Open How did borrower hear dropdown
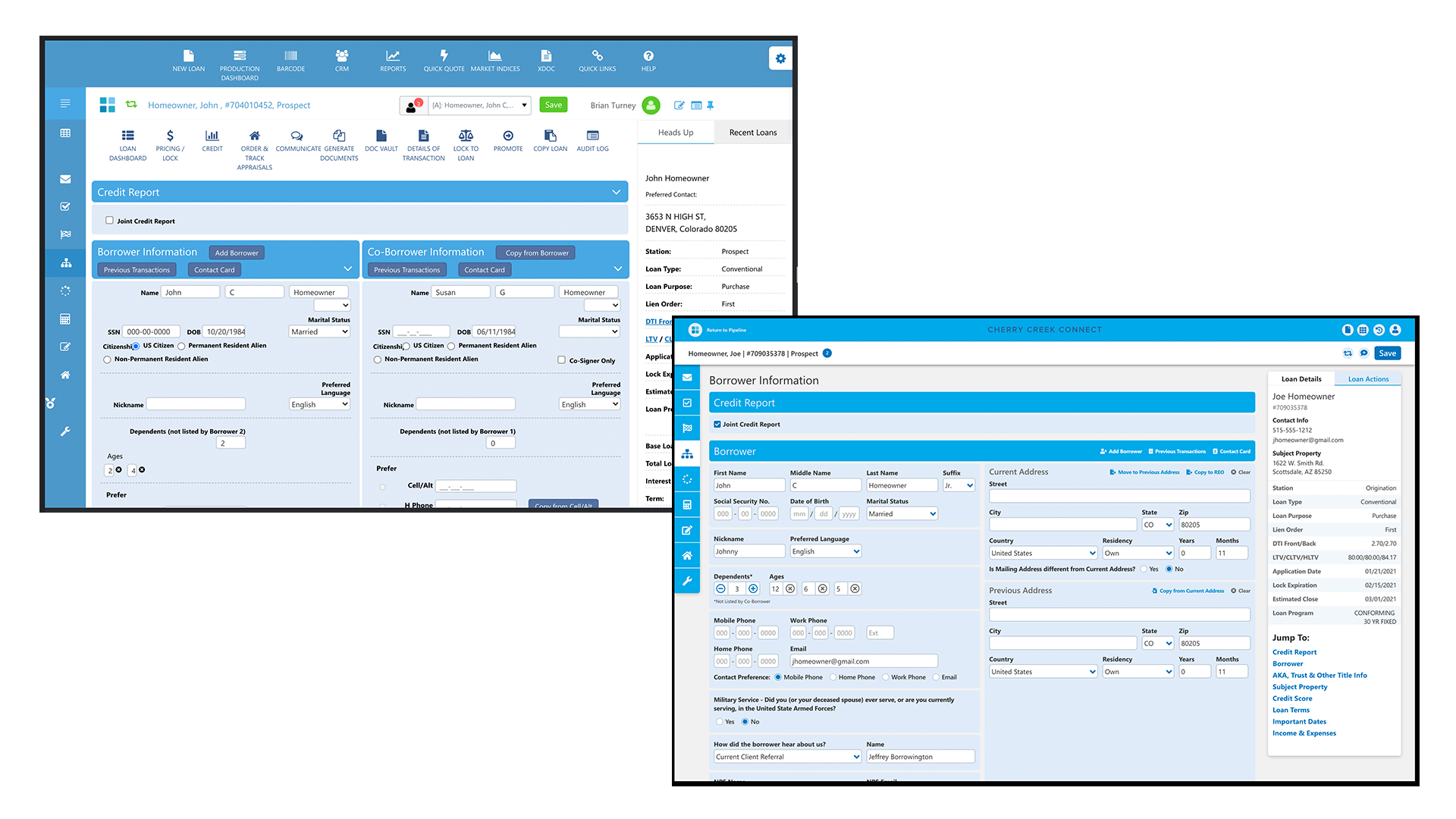1456x819 pixels. coord(788,757)
